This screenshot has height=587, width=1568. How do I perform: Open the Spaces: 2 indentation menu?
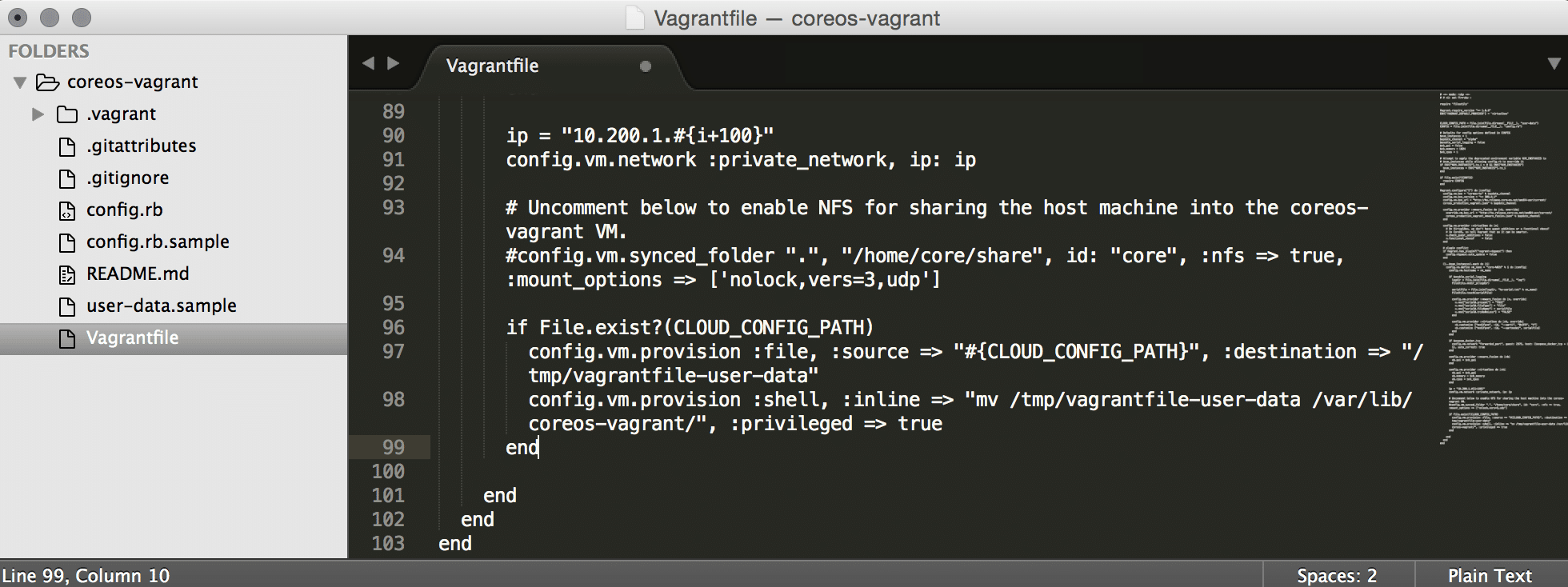pyautogui.click(x=1337, y=575)
